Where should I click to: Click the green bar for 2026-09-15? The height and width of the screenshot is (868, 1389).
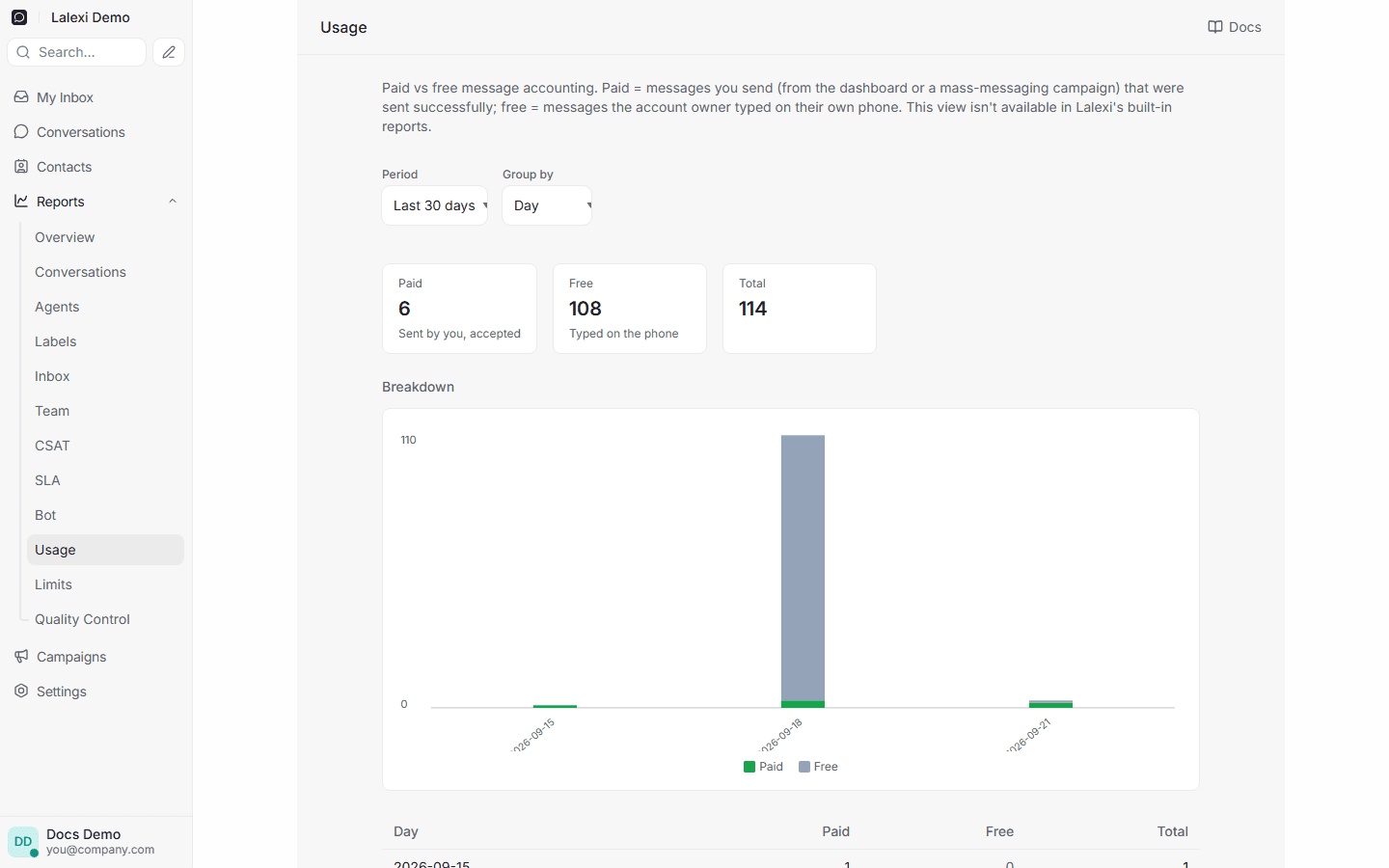[x=555, y=706]
